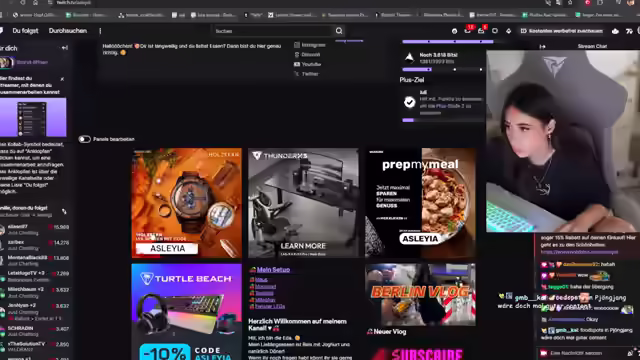Click the crown Prime loot icon
Image resolution: width=640 pixels, height=360 pixels.
(x=615, y=31)
